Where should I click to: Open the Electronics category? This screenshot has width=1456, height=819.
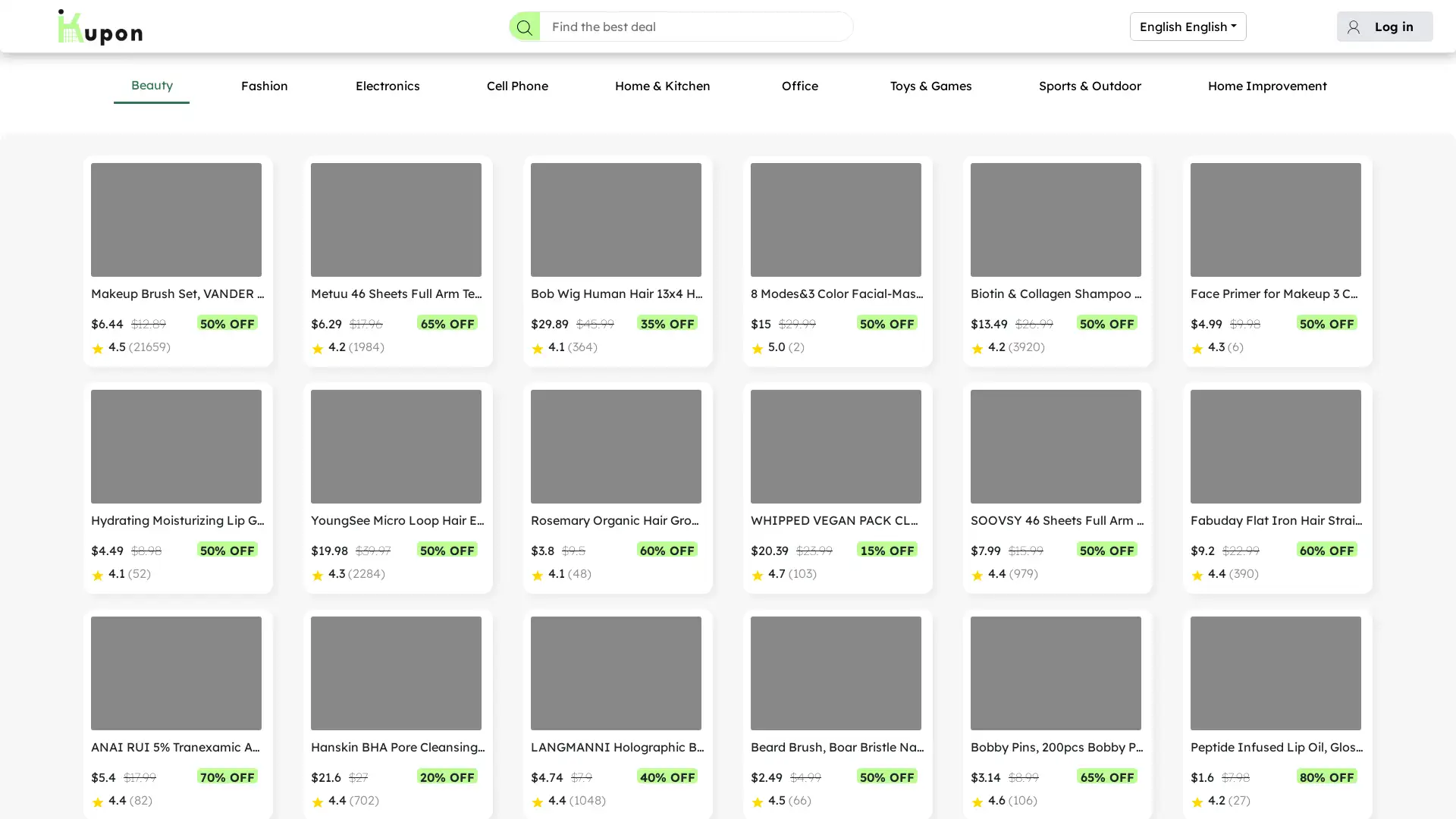click(x=388, y=86)
